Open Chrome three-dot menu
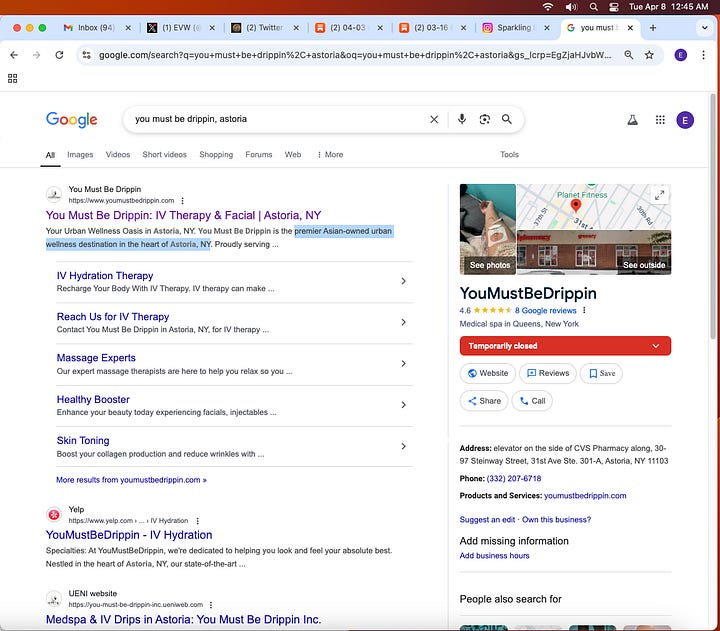This screenshot has height=631, width=720. click(x=703, y=55)
